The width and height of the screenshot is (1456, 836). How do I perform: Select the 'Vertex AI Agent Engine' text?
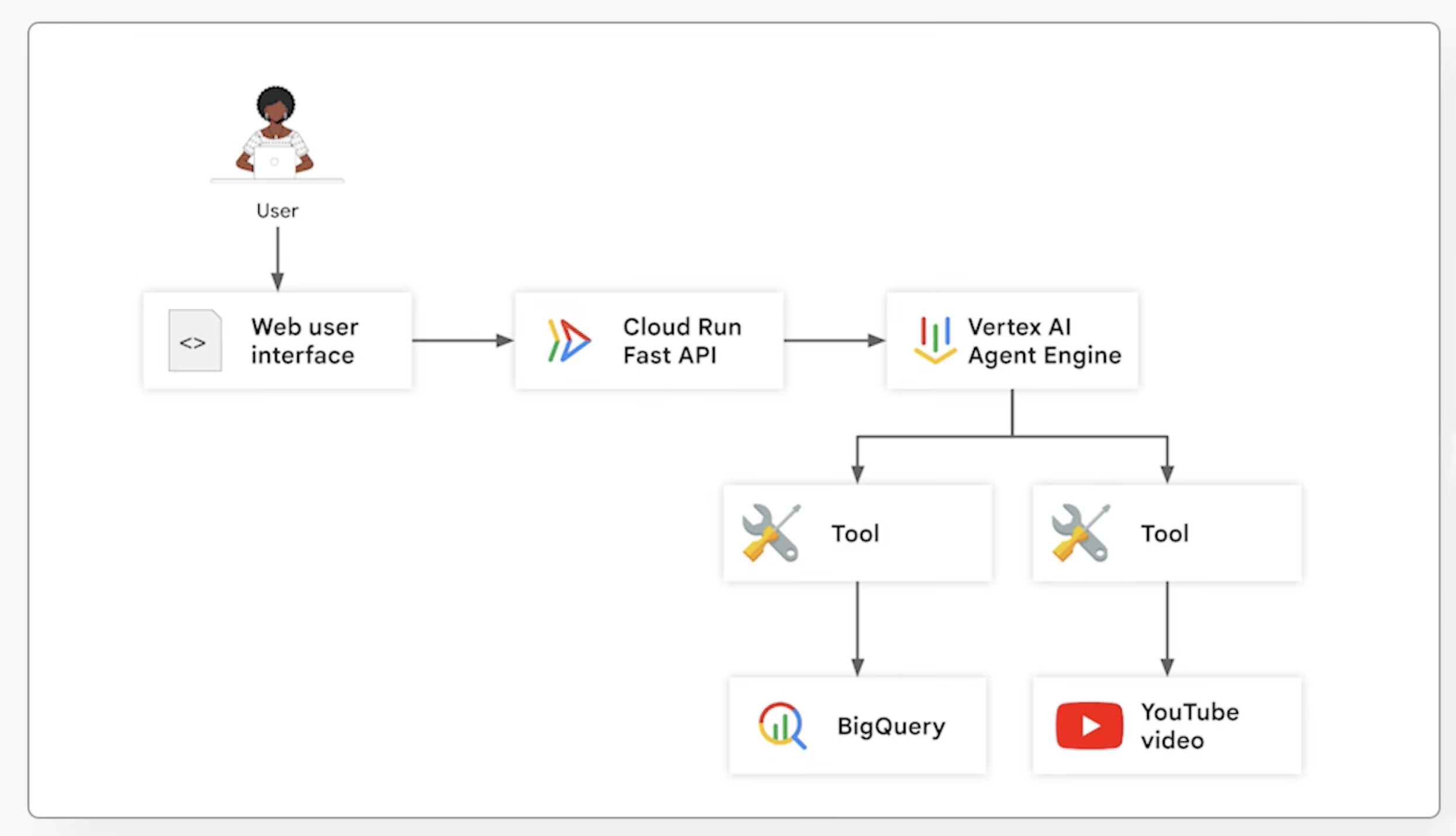click(x=1044, y=341)
